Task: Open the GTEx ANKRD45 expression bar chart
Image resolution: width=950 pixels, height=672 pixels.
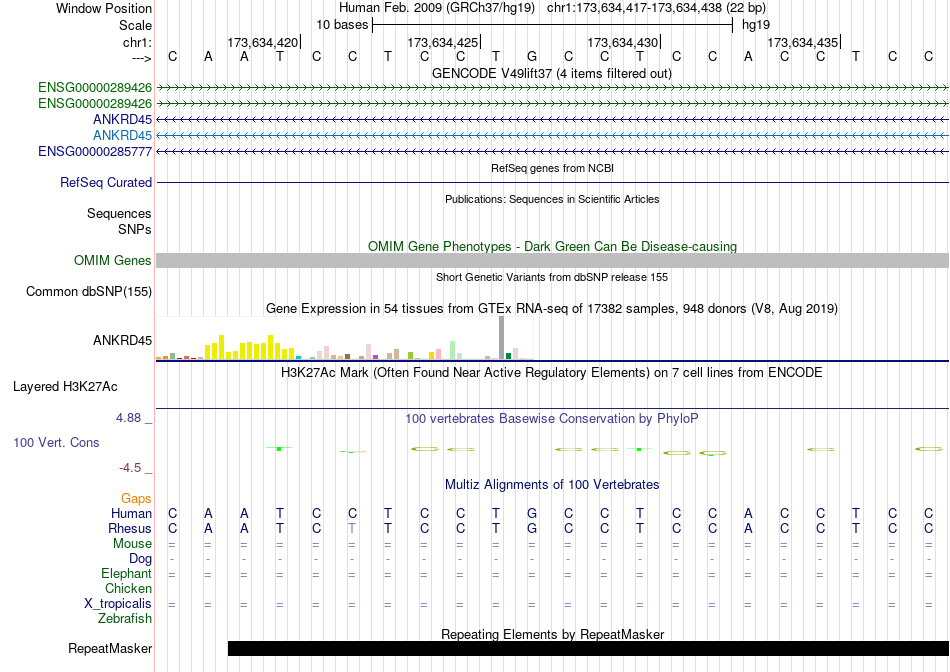Action: tap(344, 338)
